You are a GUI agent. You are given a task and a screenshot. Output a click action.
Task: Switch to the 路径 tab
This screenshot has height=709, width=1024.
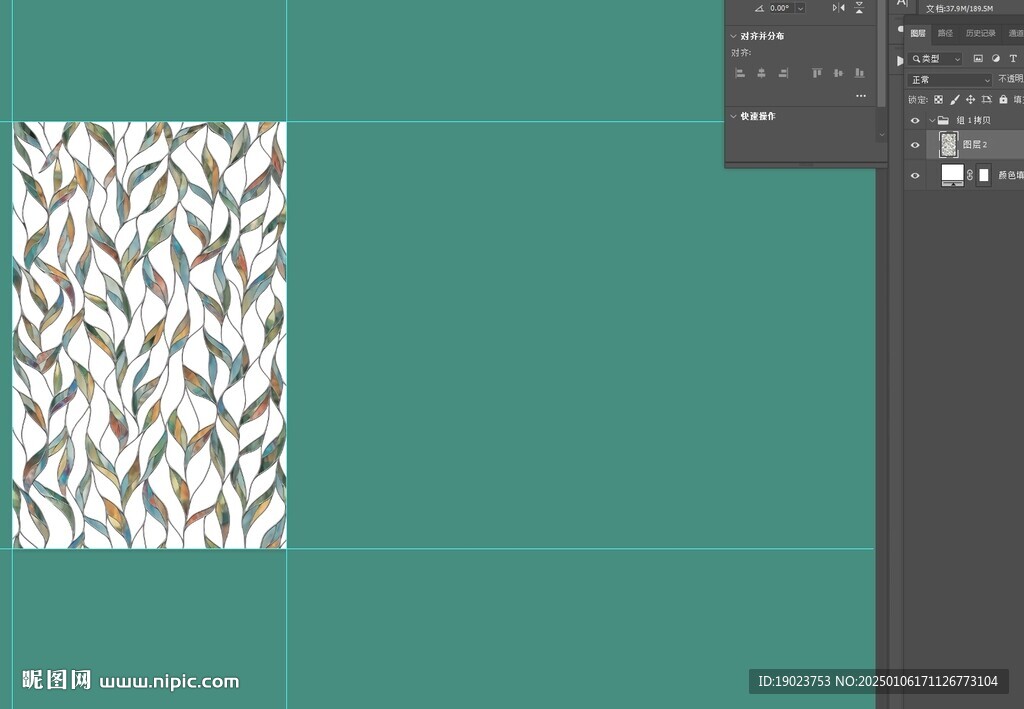coord(945,34)
